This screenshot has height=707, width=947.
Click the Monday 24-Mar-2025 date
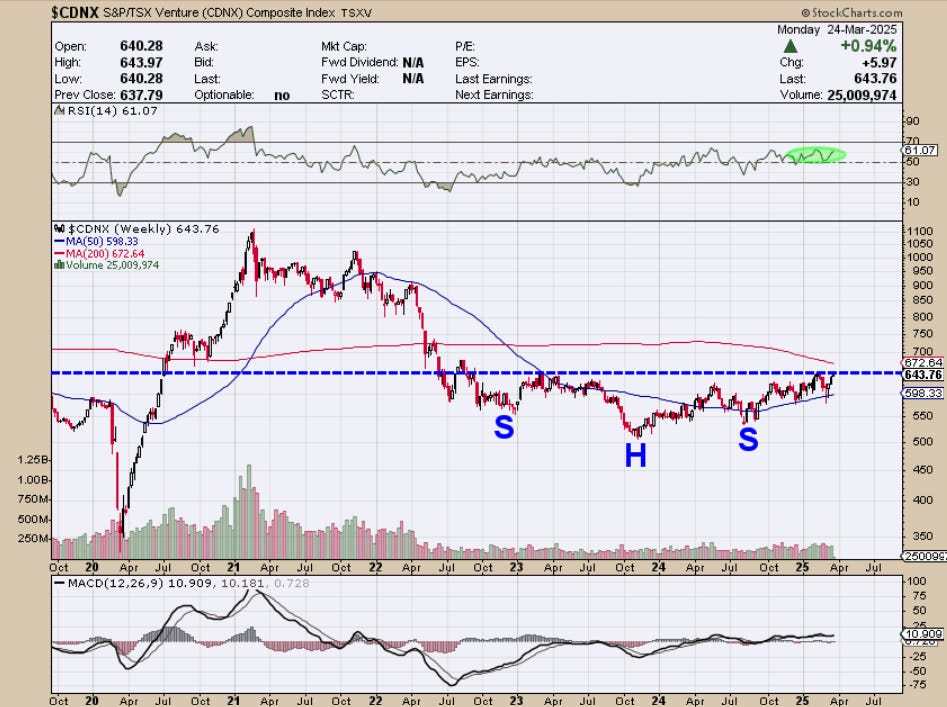[x=836, y=30]
